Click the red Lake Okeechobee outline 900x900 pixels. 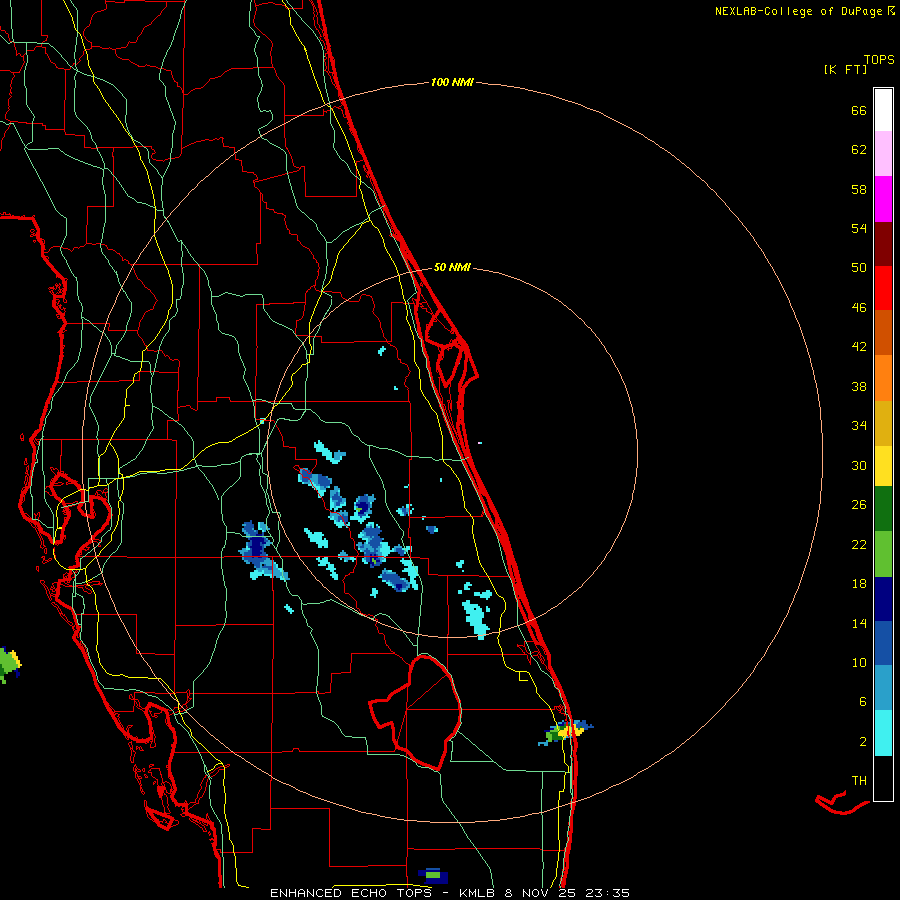click(x=415, y=712)
